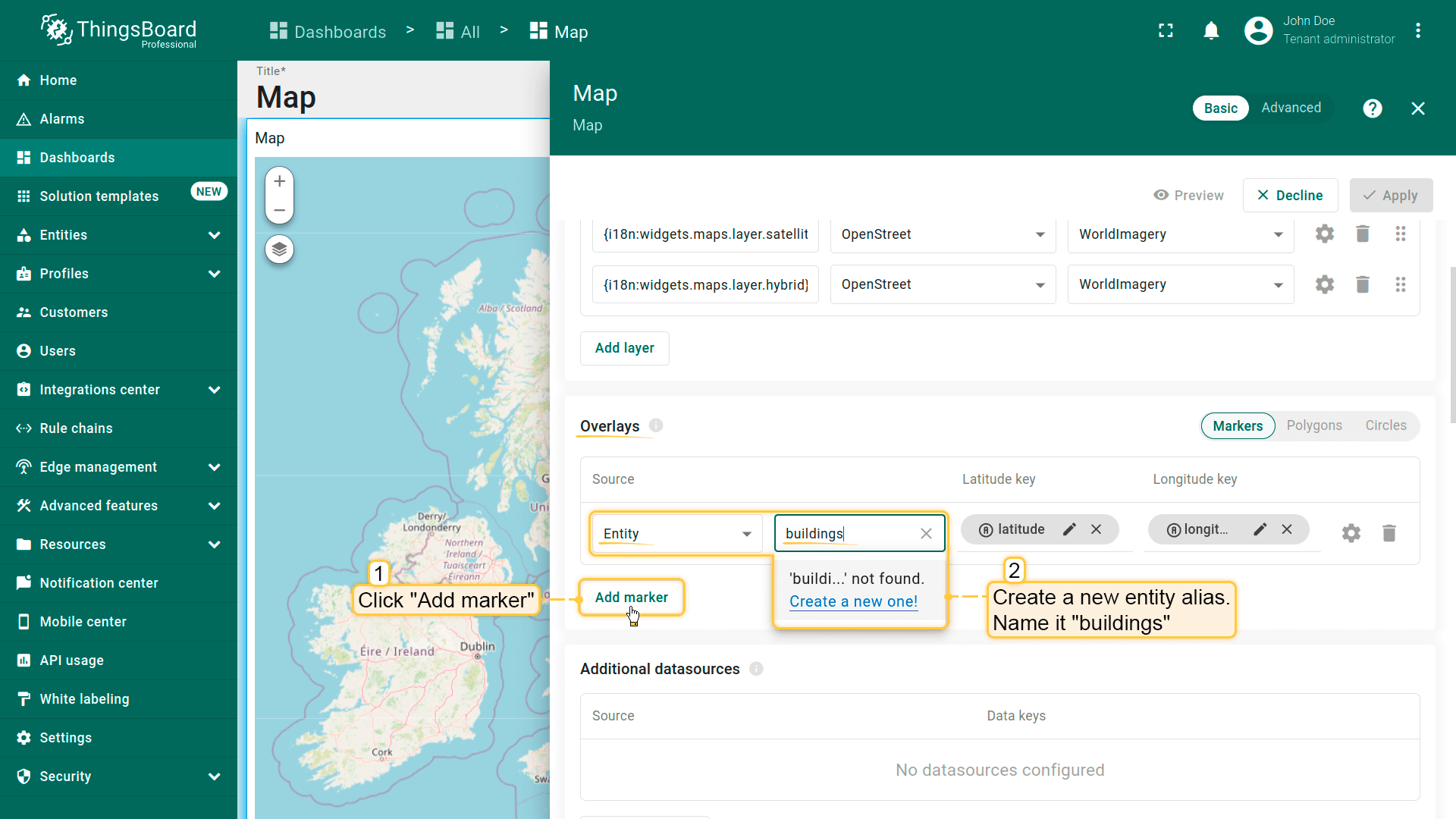Switch to Advanced configuration mode

(x=1291, y=108)
